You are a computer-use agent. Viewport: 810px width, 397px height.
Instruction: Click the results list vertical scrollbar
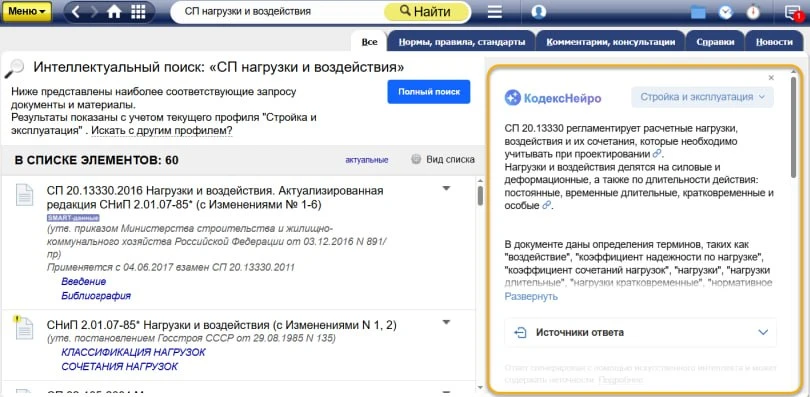tap(480, 196)
